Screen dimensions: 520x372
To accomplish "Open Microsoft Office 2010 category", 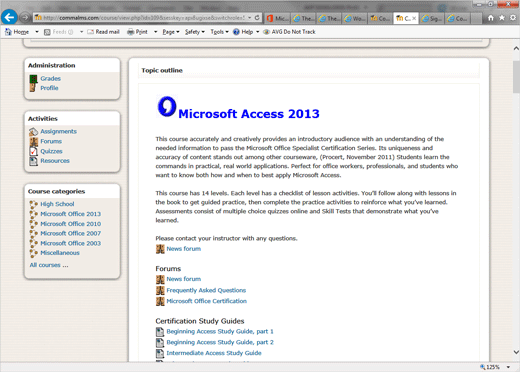I will pyautogui.click(x=71, y=224).
